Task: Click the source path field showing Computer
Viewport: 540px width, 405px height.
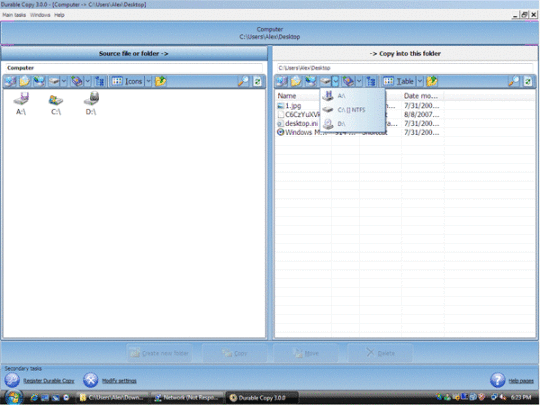Action: pos(134,68)
